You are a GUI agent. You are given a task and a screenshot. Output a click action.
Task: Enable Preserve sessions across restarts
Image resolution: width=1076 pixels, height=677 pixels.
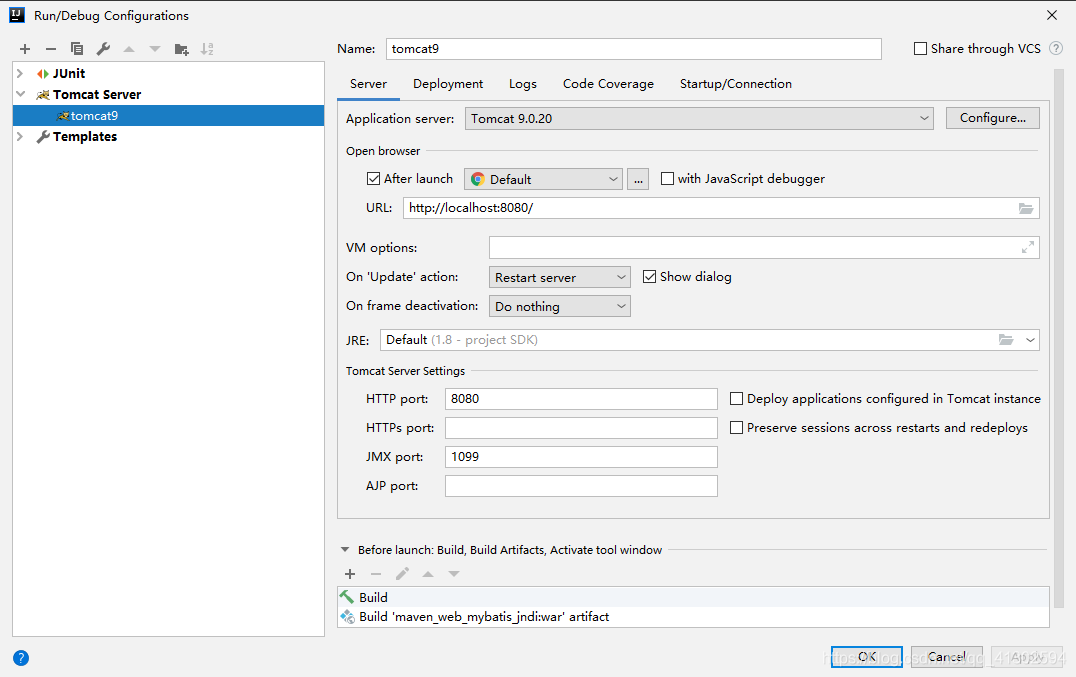point(736,427)
